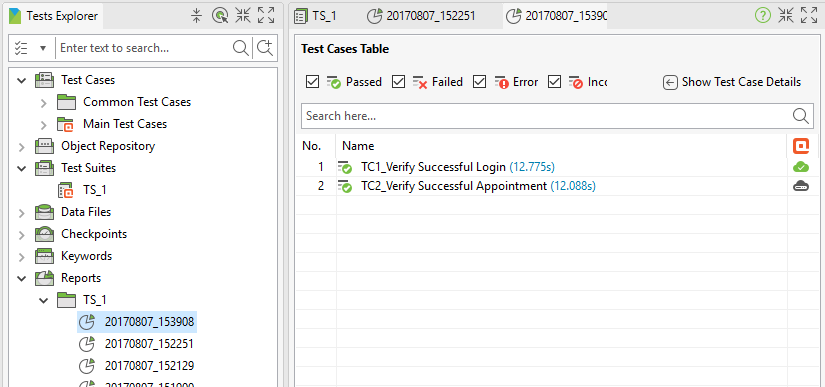Click the search magnifier icon in Tests Explorer

pyautogui.click(x=240, y=48)
